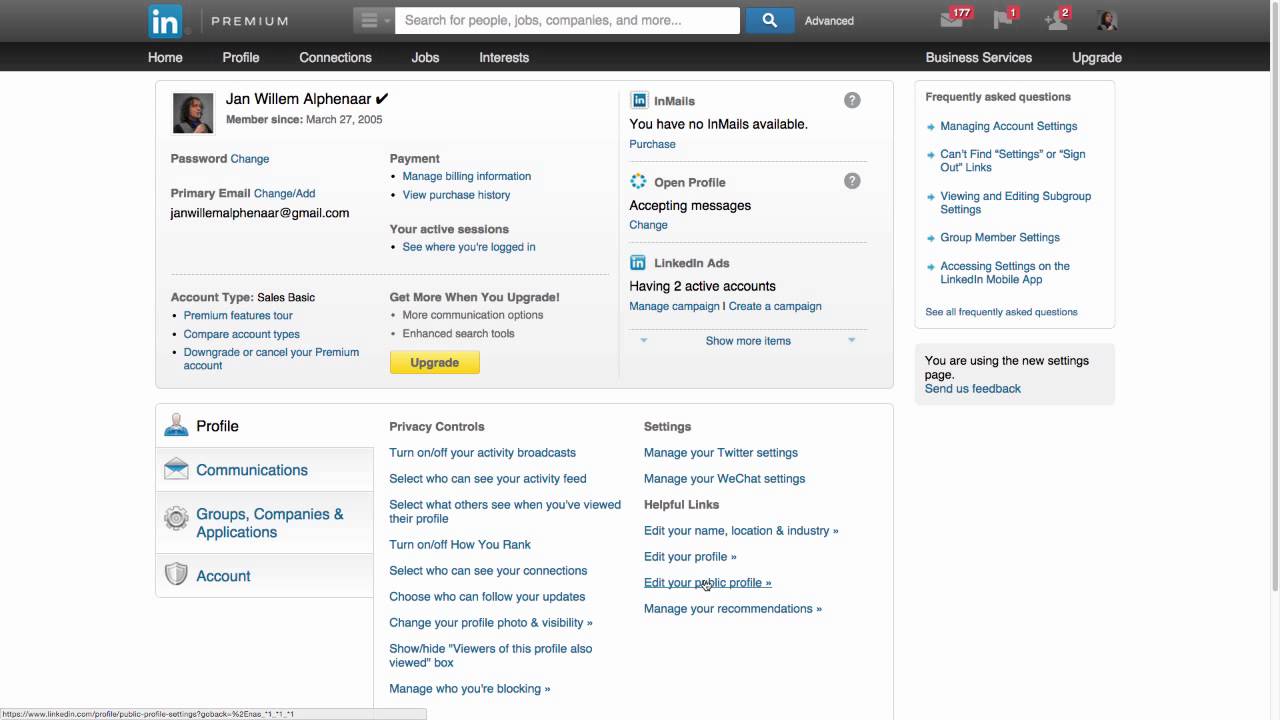The image size is (1280, 720).
Task: Click the LinkedIn logo icon
Action: pos(165,20)
